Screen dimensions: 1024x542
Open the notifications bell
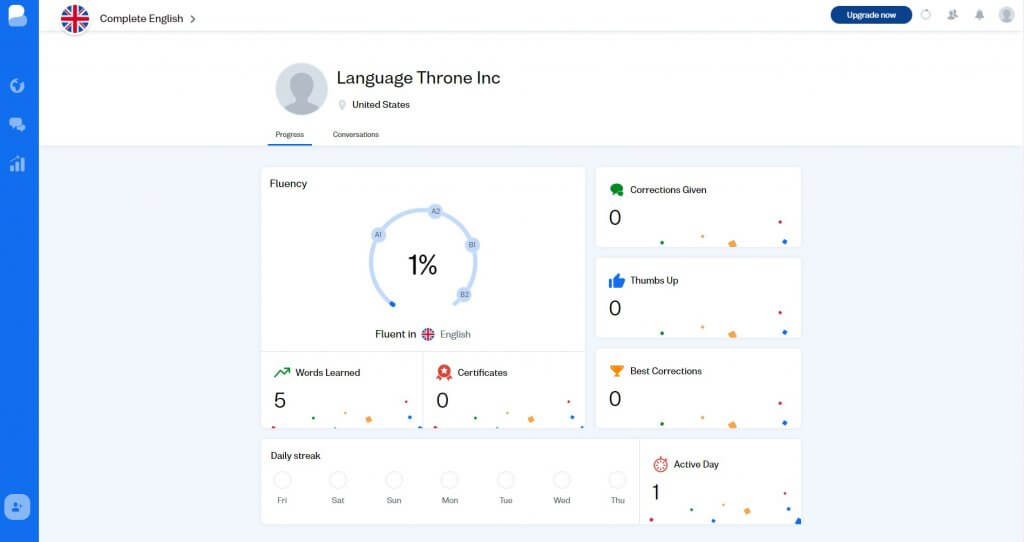click(979, 15)
